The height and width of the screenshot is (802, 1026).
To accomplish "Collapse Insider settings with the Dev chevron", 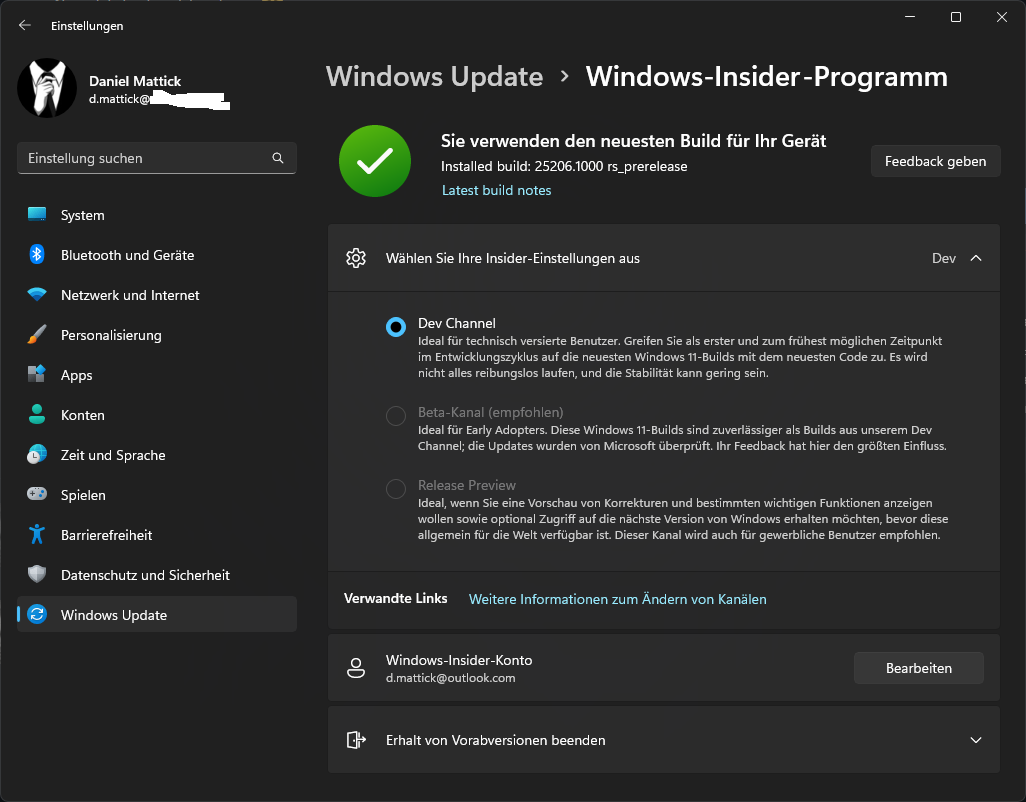I will [x=976, y=258].
